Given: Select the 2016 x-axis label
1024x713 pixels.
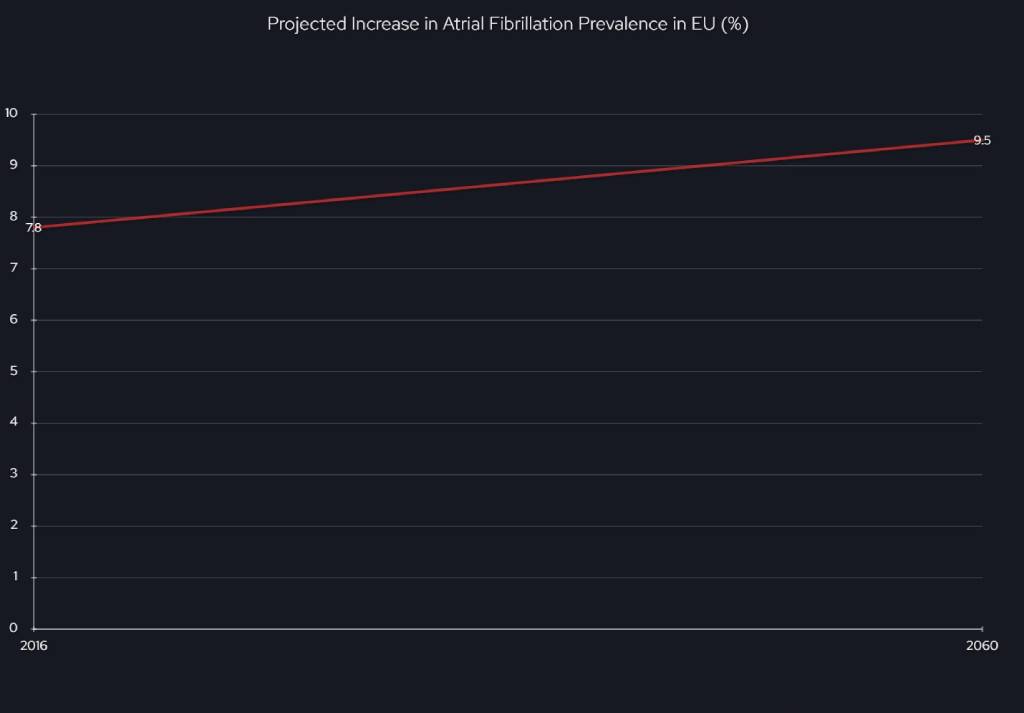Looking at the screenshot, I should [x=34, y=646].
